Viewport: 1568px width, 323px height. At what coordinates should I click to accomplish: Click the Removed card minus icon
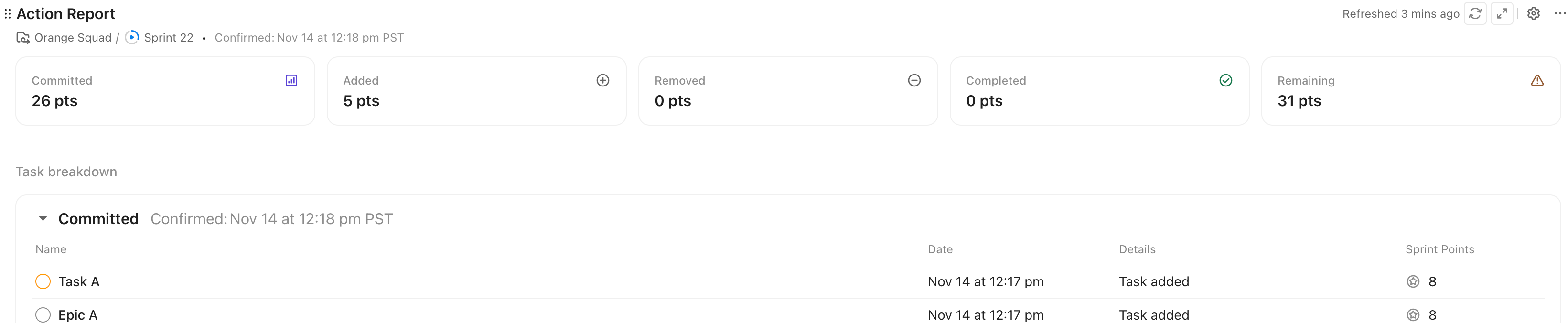[x=914, y=80]
